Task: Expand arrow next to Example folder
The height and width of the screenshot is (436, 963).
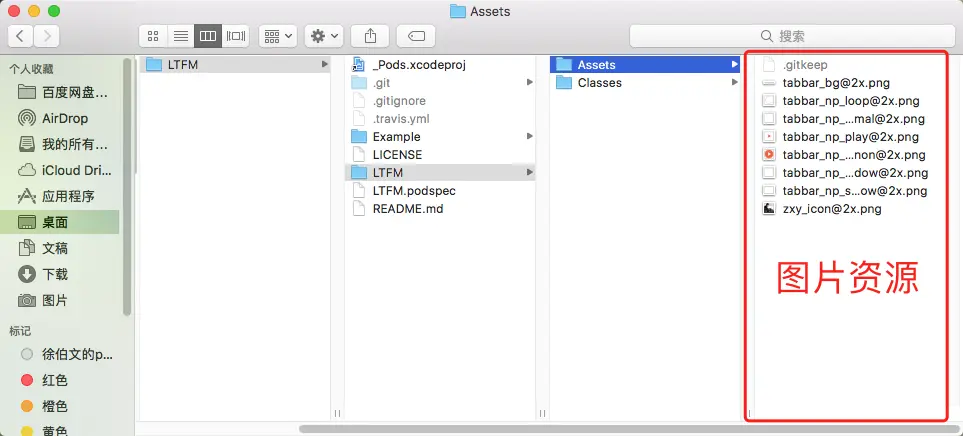Action: [529, 136]
